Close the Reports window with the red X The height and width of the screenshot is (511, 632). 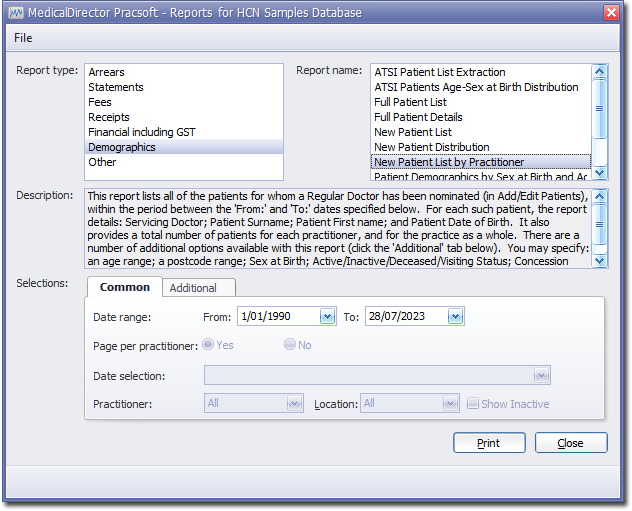point(612,12)
